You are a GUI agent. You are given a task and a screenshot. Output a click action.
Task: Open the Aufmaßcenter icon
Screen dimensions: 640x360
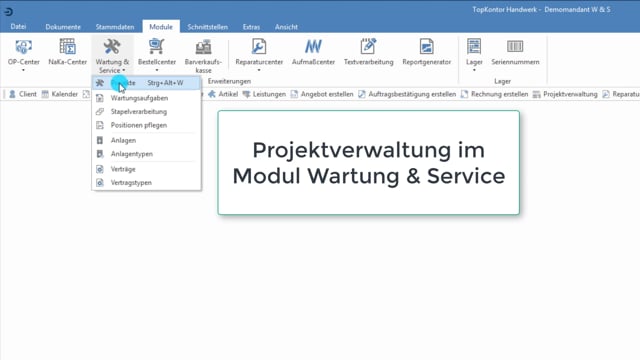pyautogui.click(x=313, y=47)
